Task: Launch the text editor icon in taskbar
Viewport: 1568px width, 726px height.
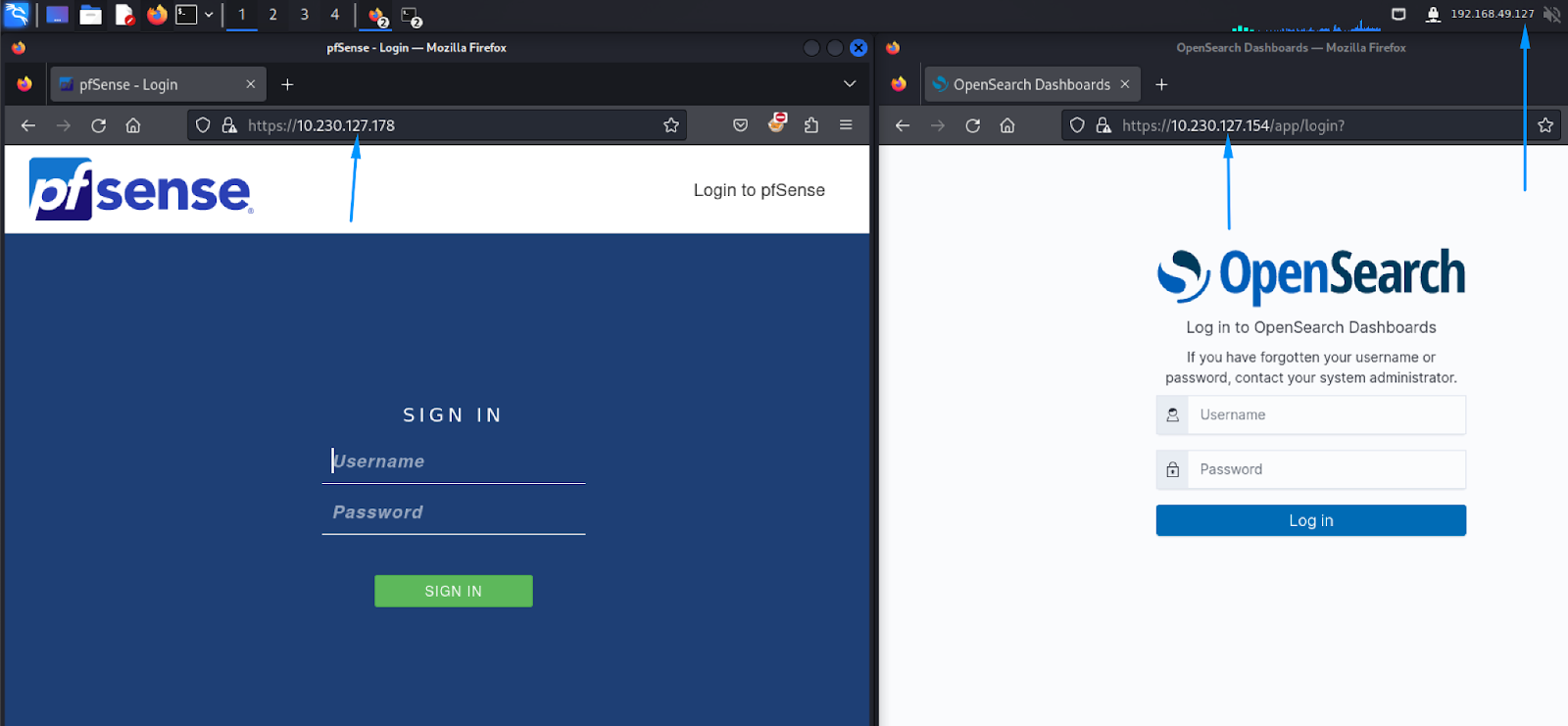Action: pos(123,15)
